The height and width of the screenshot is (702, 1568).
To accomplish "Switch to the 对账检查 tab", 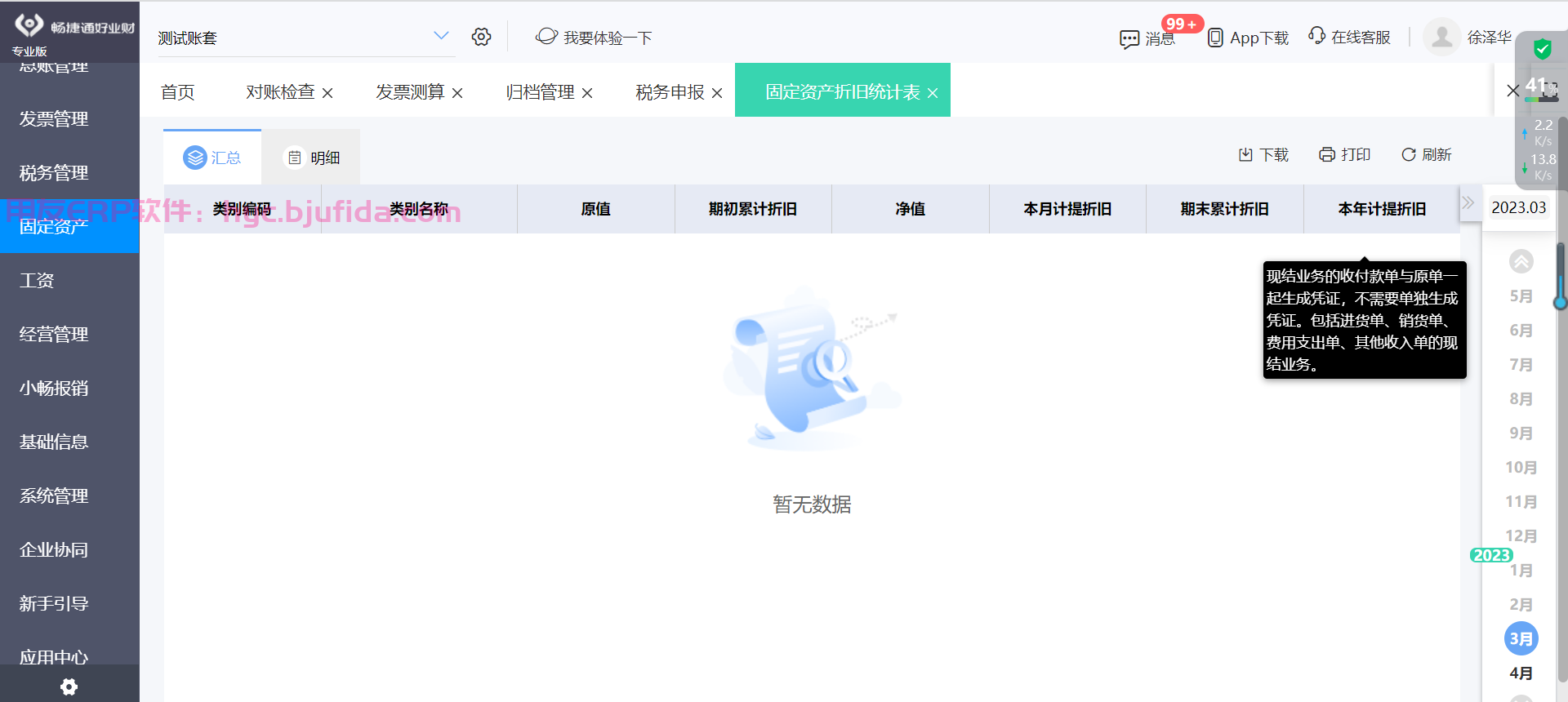I will [280, 91].
